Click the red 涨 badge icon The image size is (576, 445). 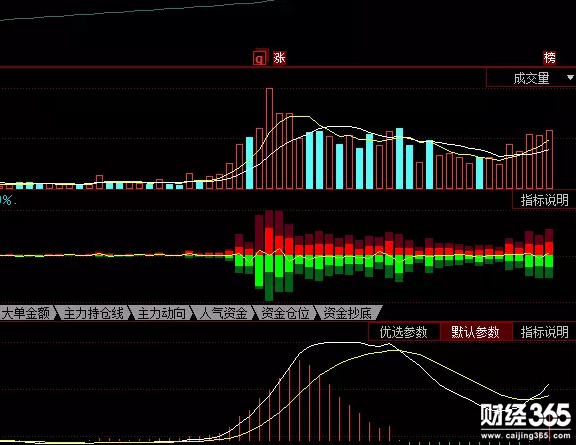point(279,58)
